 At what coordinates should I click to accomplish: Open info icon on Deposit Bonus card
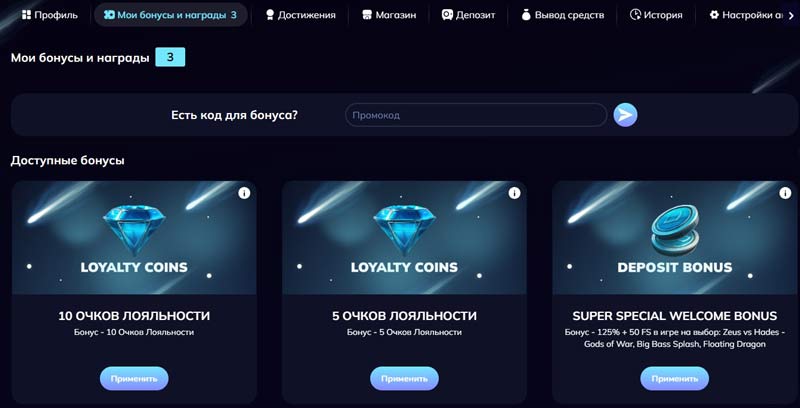[x=784, y=193]
